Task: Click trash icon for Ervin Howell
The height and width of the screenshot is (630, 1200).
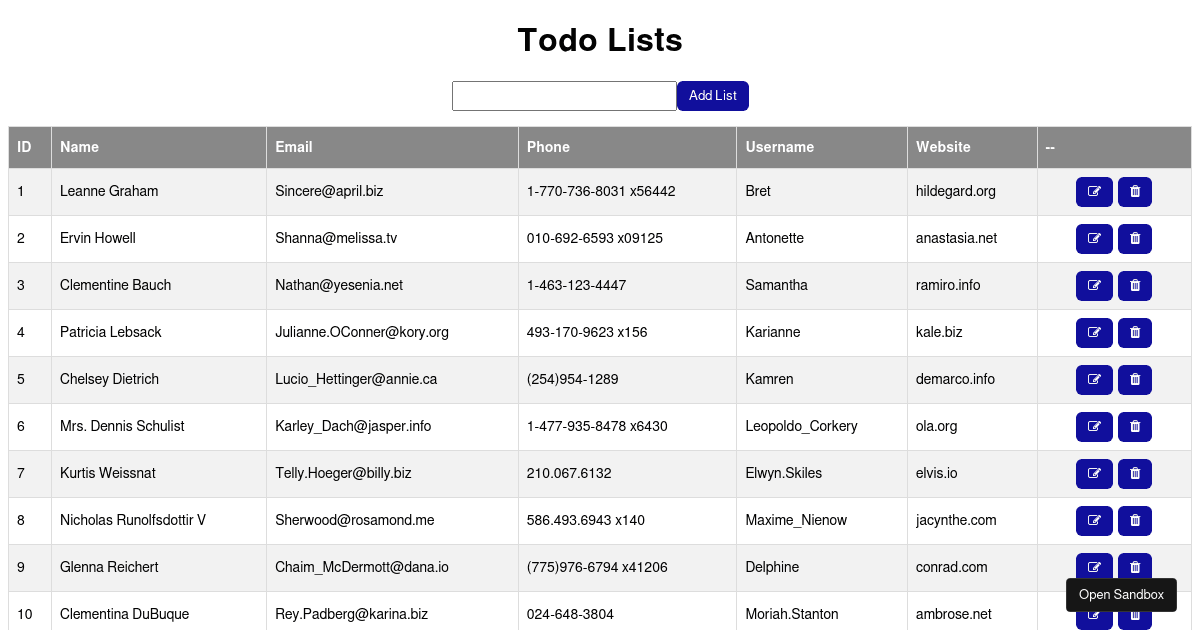Action: click(x=1135, y=239)
